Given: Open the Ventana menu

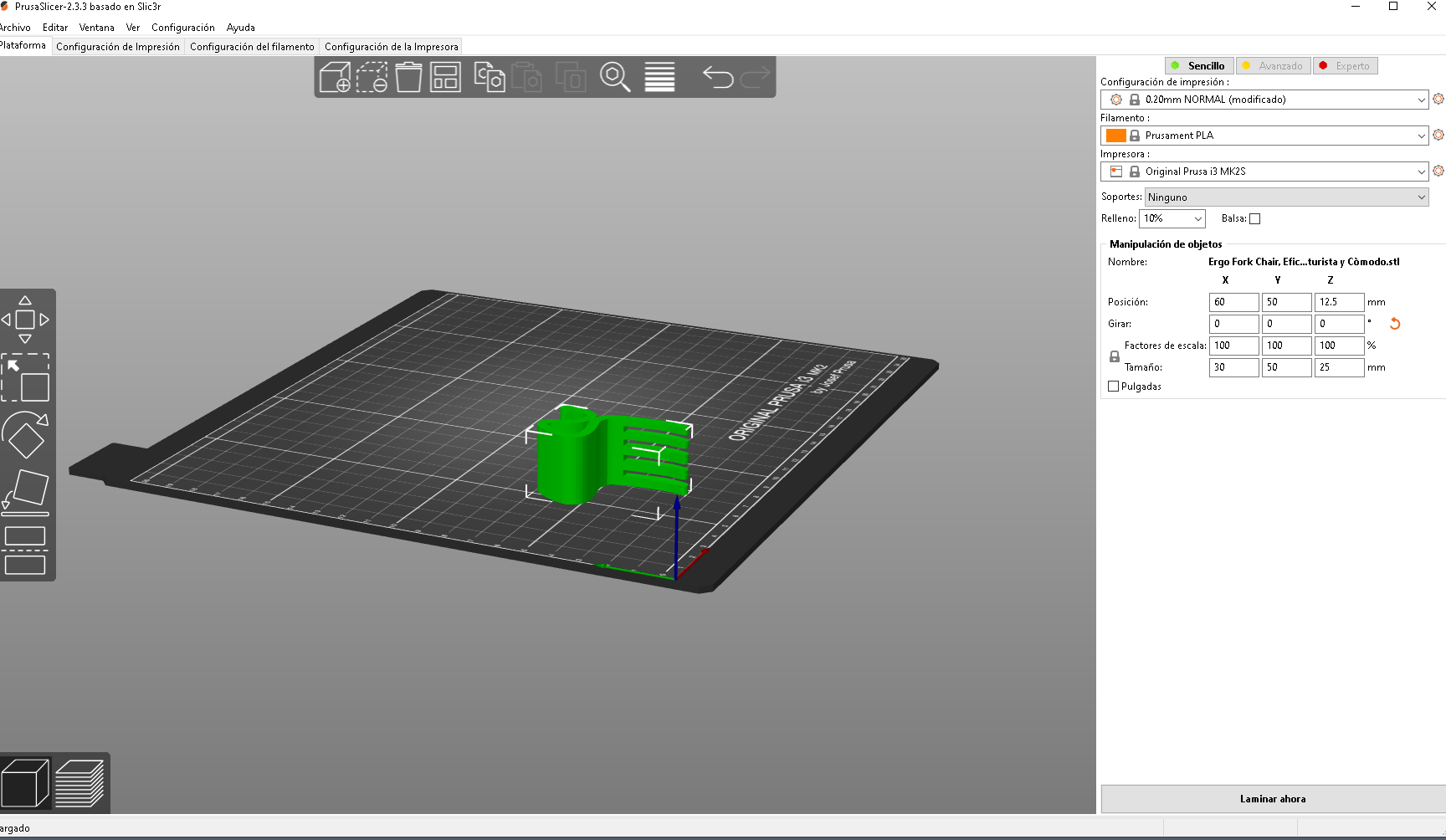Looking at the screenshot, I should [x=97, y=28].
